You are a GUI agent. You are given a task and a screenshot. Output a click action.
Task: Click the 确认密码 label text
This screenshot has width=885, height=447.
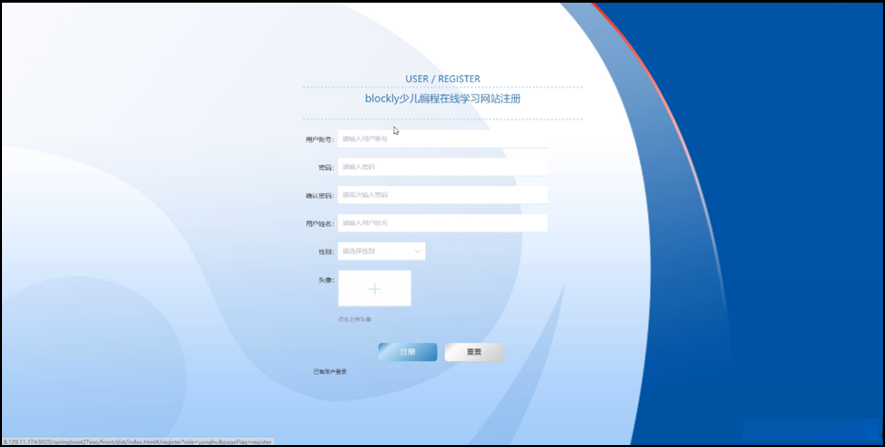point(320,196)
